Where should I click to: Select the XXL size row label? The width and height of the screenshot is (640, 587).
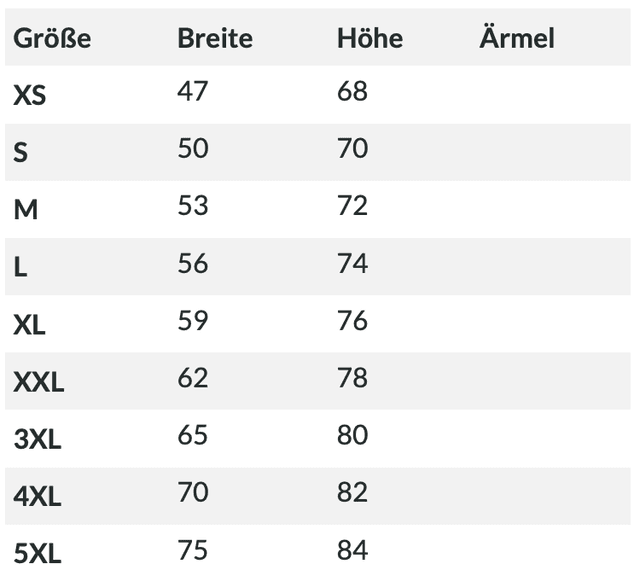tap(39, 381)
